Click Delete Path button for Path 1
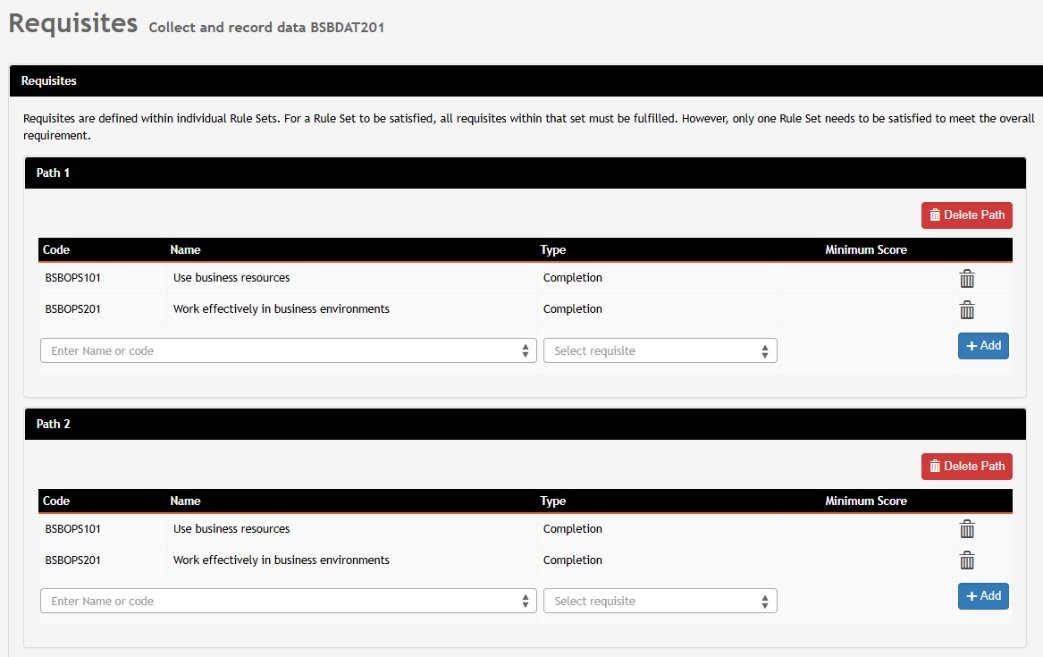The image size is (1043, 657). point(967,215)
